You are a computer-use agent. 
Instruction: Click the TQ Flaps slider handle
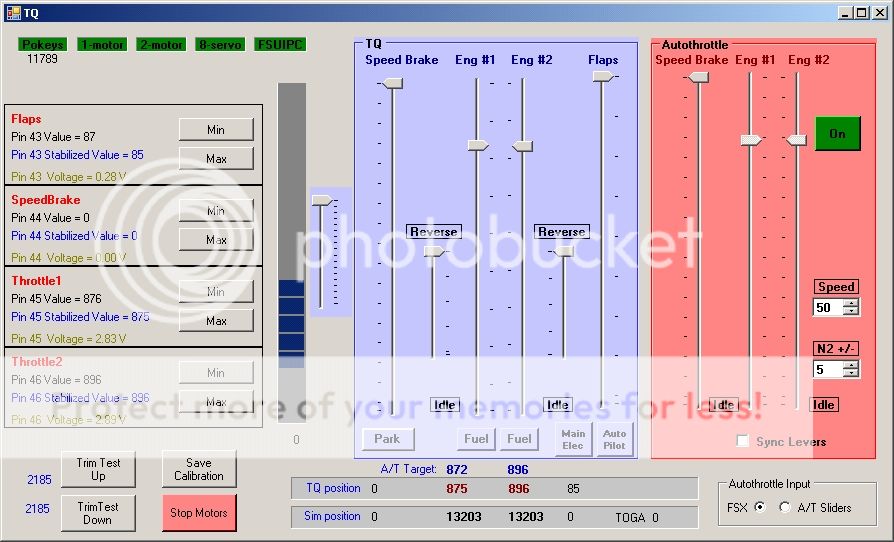click(602, 77)
